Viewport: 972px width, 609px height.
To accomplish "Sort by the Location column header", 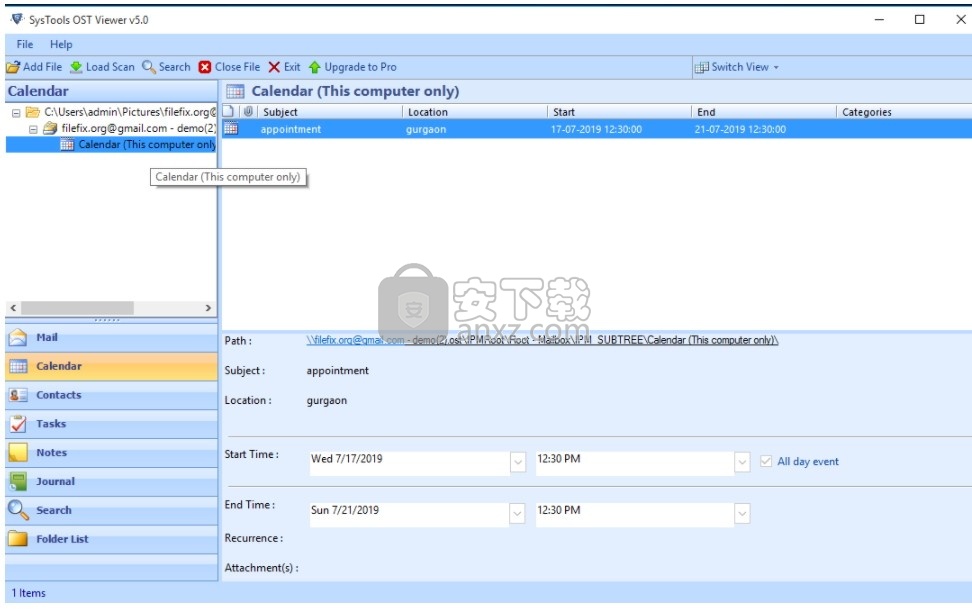I will click(x=475, y=112).
